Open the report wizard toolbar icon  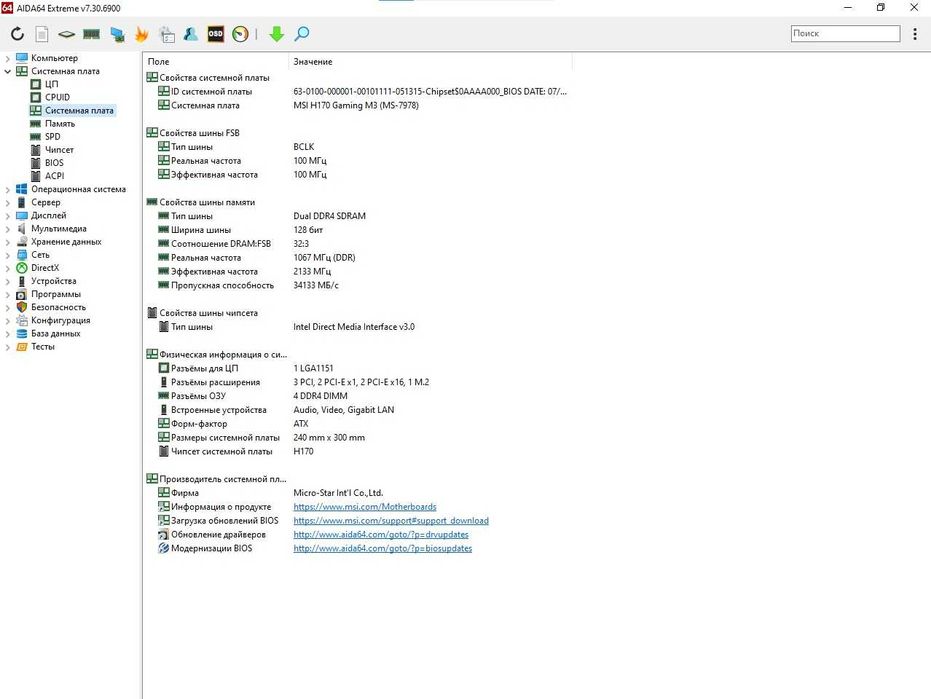click(167, 34)
